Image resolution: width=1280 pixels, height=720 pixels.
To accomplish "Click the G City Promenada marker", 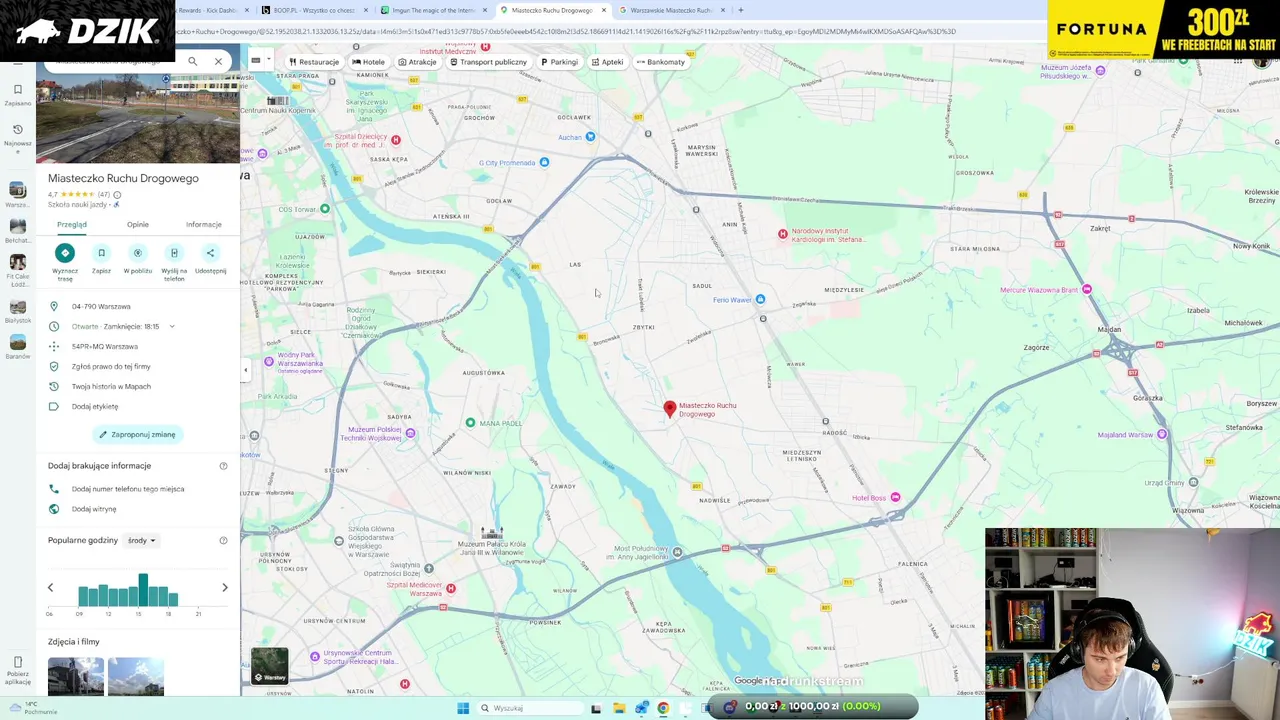I will [x=544, y=162].
